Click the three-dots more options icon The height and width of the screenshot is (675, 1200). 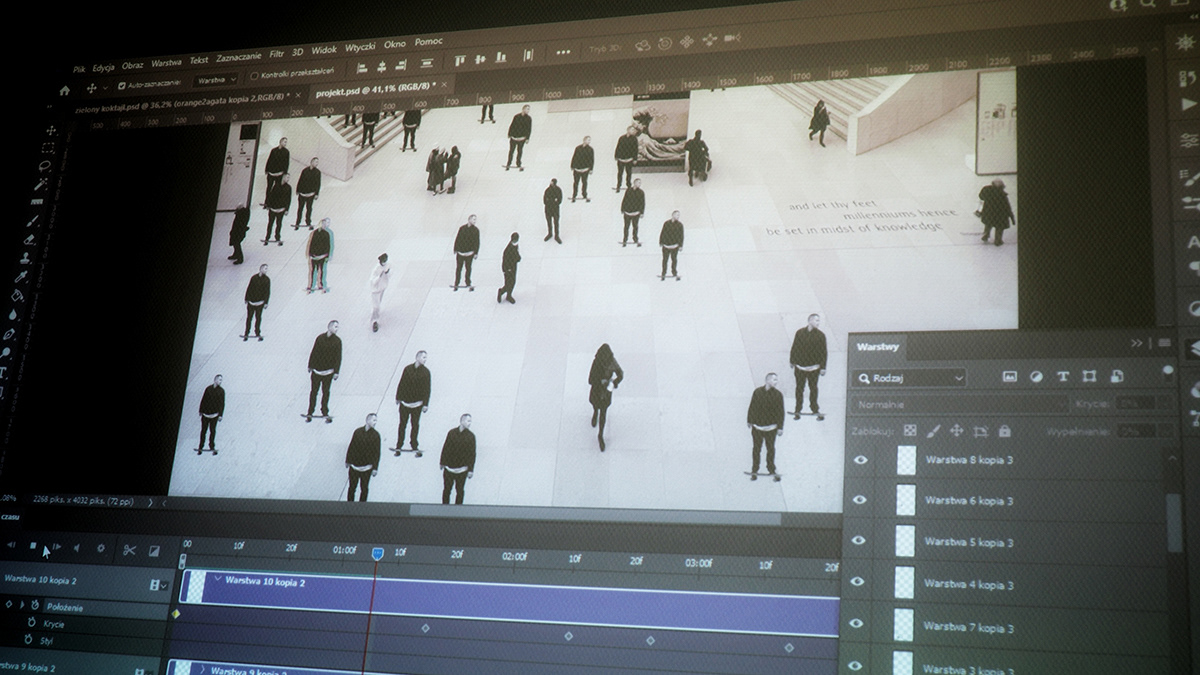[x=563, y=52]
